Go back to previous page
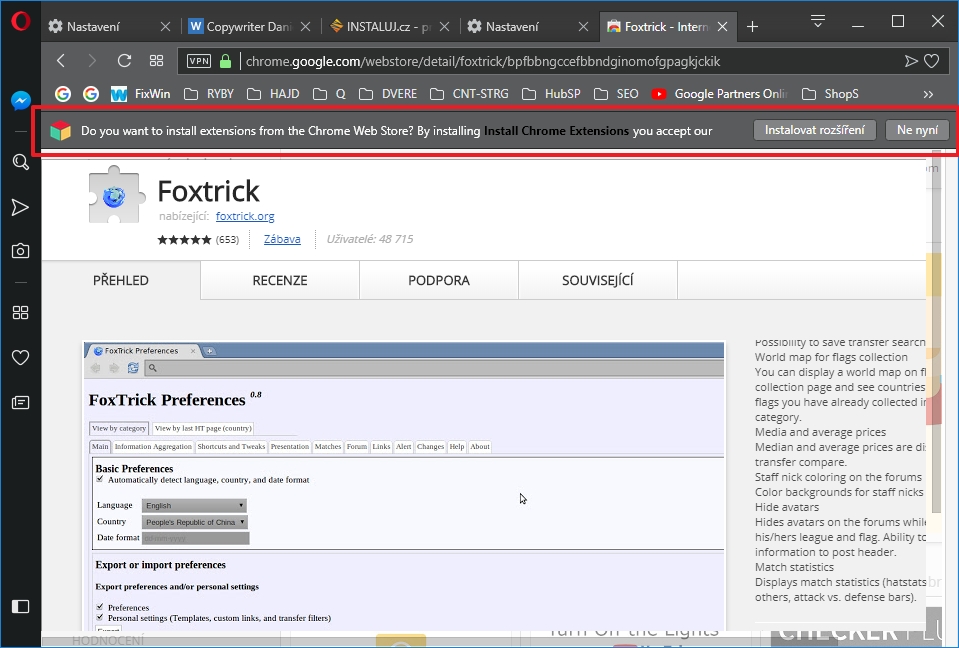 coord(61,61)
